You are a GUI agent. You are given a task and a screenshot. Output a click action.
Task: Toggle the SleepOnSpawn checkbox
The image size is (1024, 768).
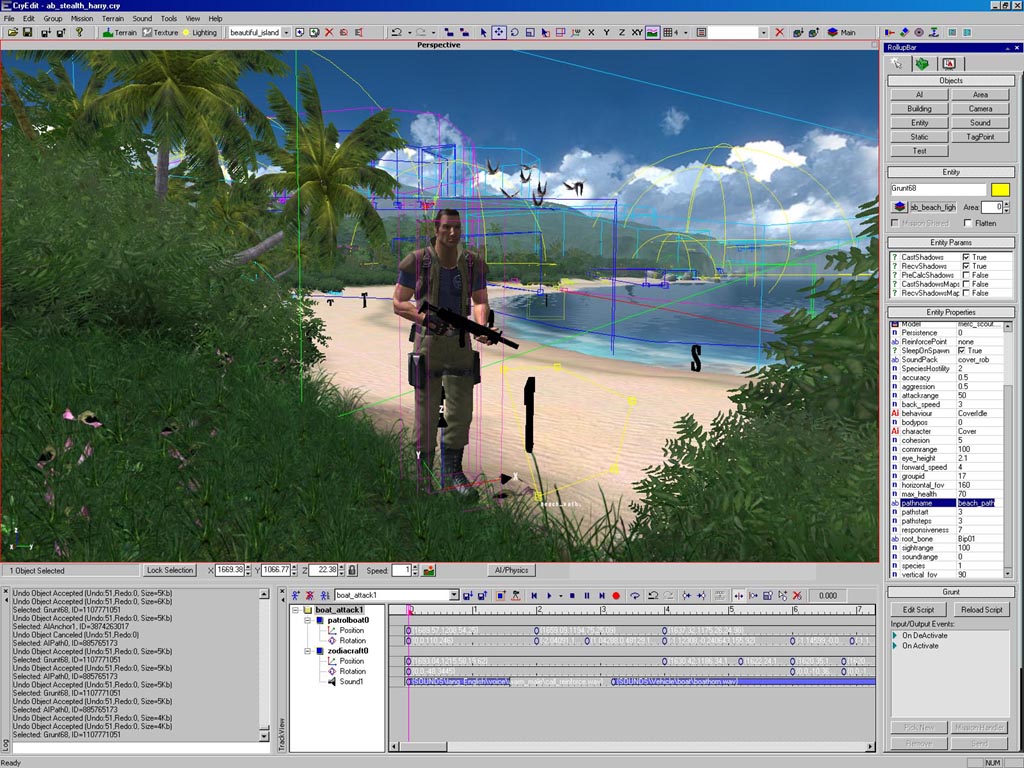pyautogui.click(x=962, y=351)
